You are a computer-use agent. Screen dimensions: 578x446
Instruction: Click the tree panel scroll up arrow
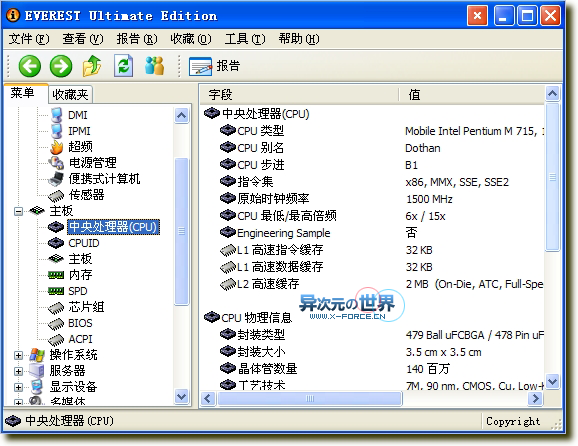click(181, 116)
